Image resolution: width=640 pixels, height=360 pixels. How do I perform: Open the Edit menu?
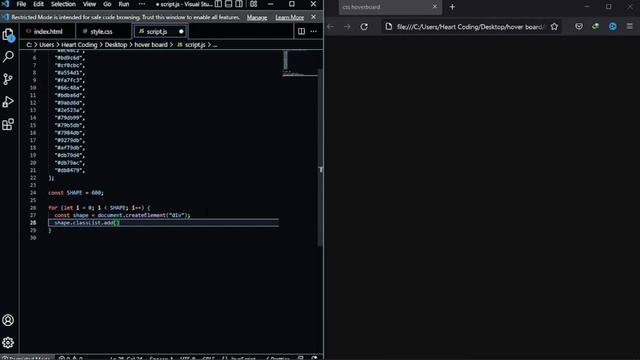[x=38, y=4]
